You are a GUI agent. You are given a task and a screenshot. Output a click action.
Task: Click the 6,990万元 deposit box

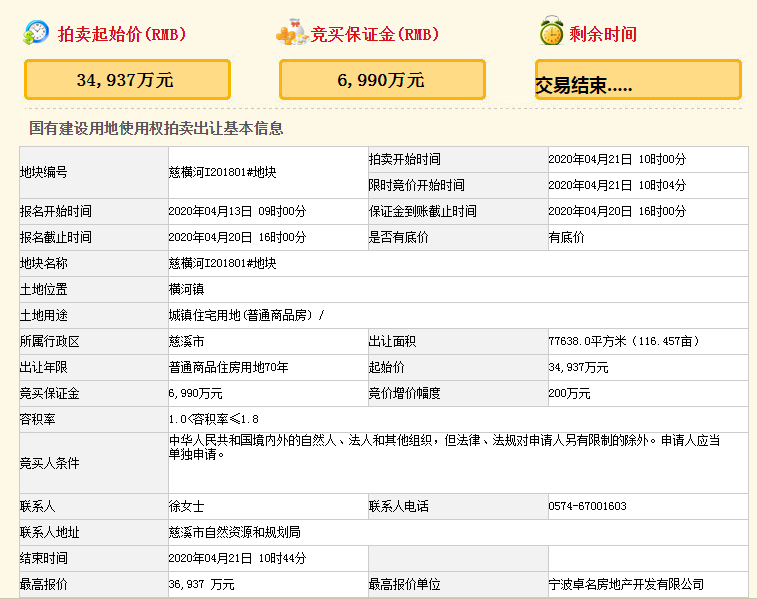coord(382,80)
